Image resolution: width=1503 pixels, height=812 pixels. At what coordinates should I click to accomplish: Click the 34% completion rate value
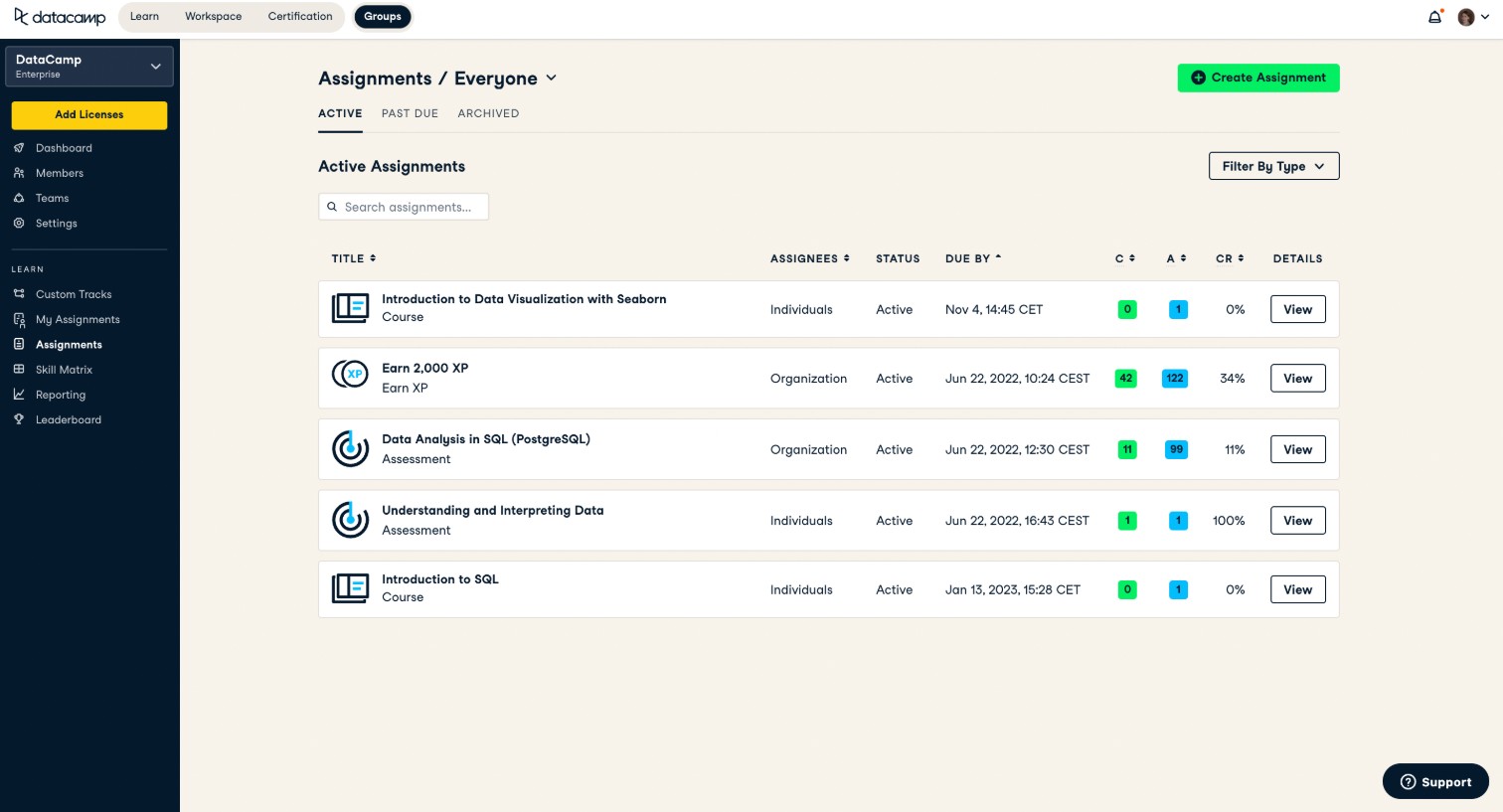click(x=1233, y=379)
